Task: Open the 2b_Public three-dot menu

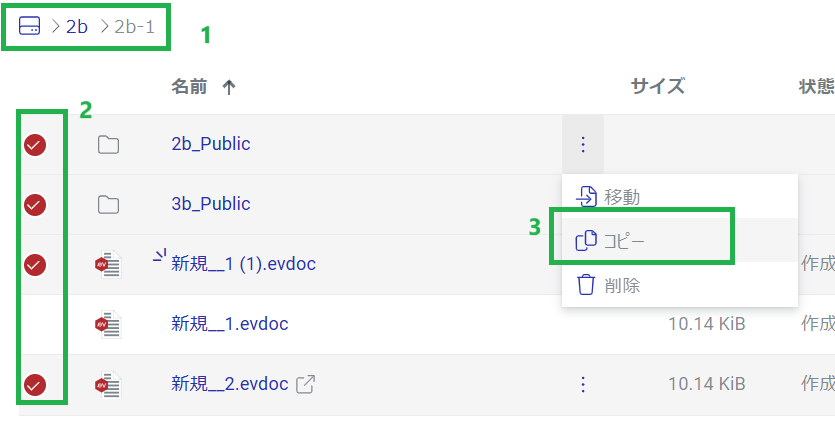Action: [583, 144]
